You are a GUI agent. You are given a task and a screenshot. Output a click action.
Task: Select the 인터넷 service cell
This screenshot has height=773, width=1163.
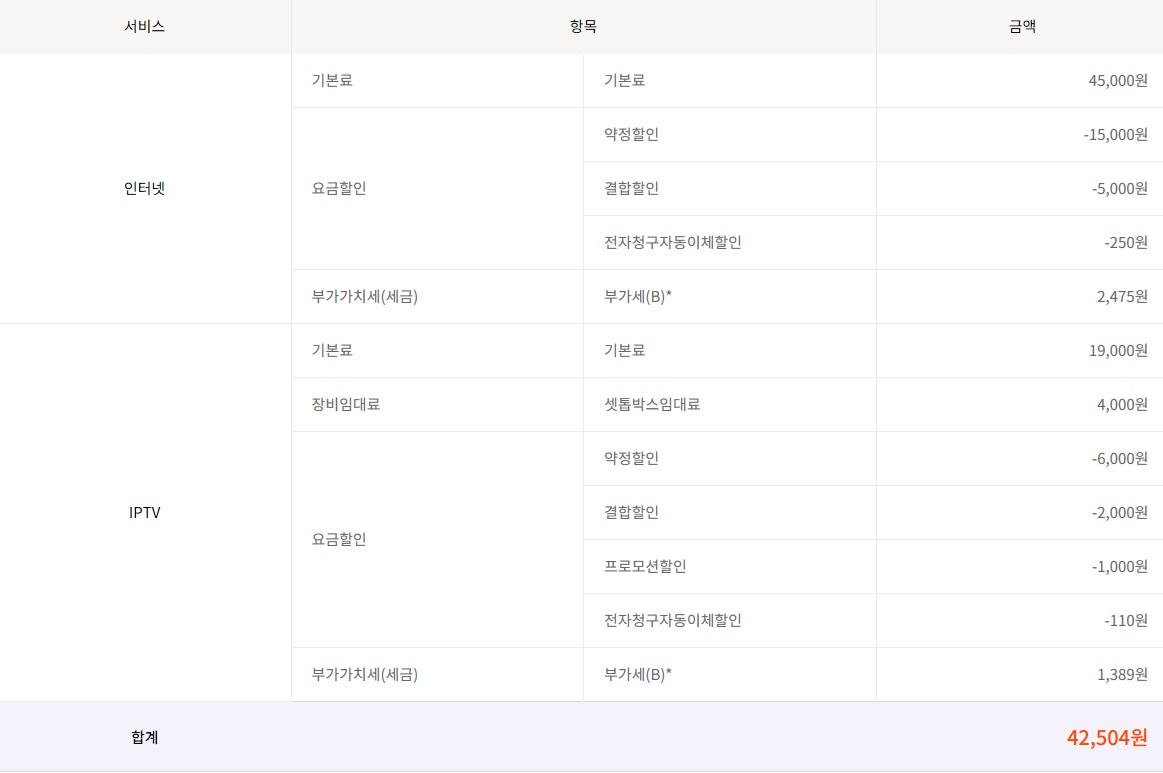click(145, 188)
